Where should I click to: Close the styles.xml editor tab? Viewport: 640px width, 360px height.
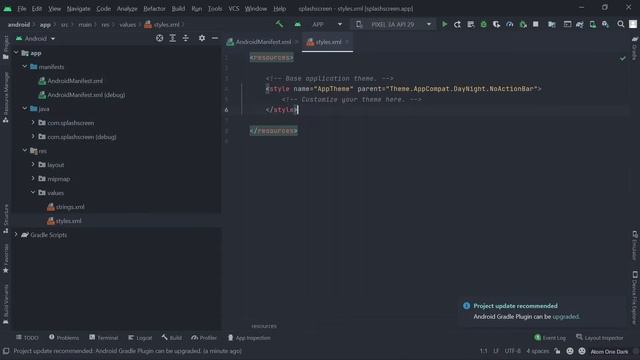pyautogui.click(x=347, y=42)
